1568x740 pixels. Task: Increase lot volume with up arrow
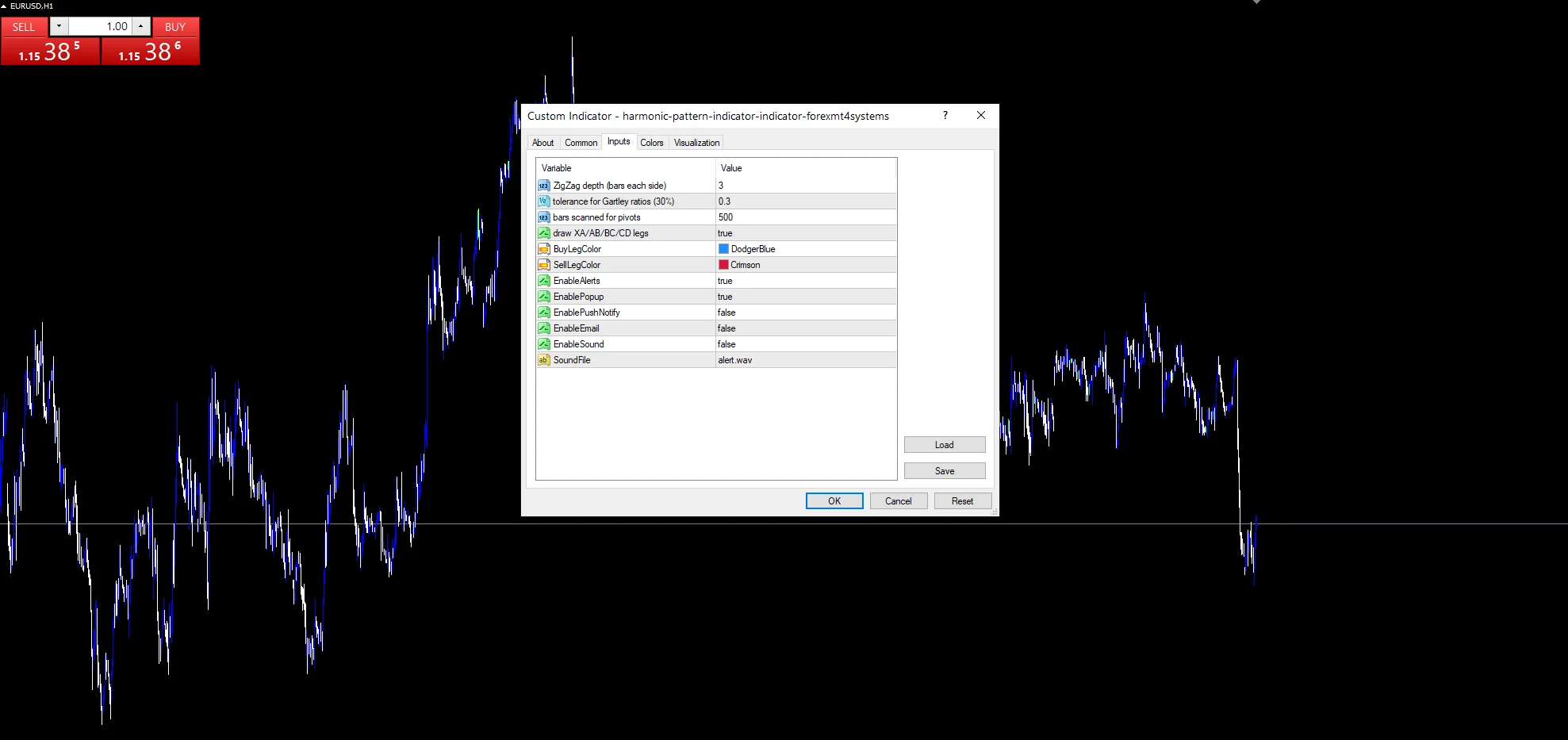pos(140,26)
